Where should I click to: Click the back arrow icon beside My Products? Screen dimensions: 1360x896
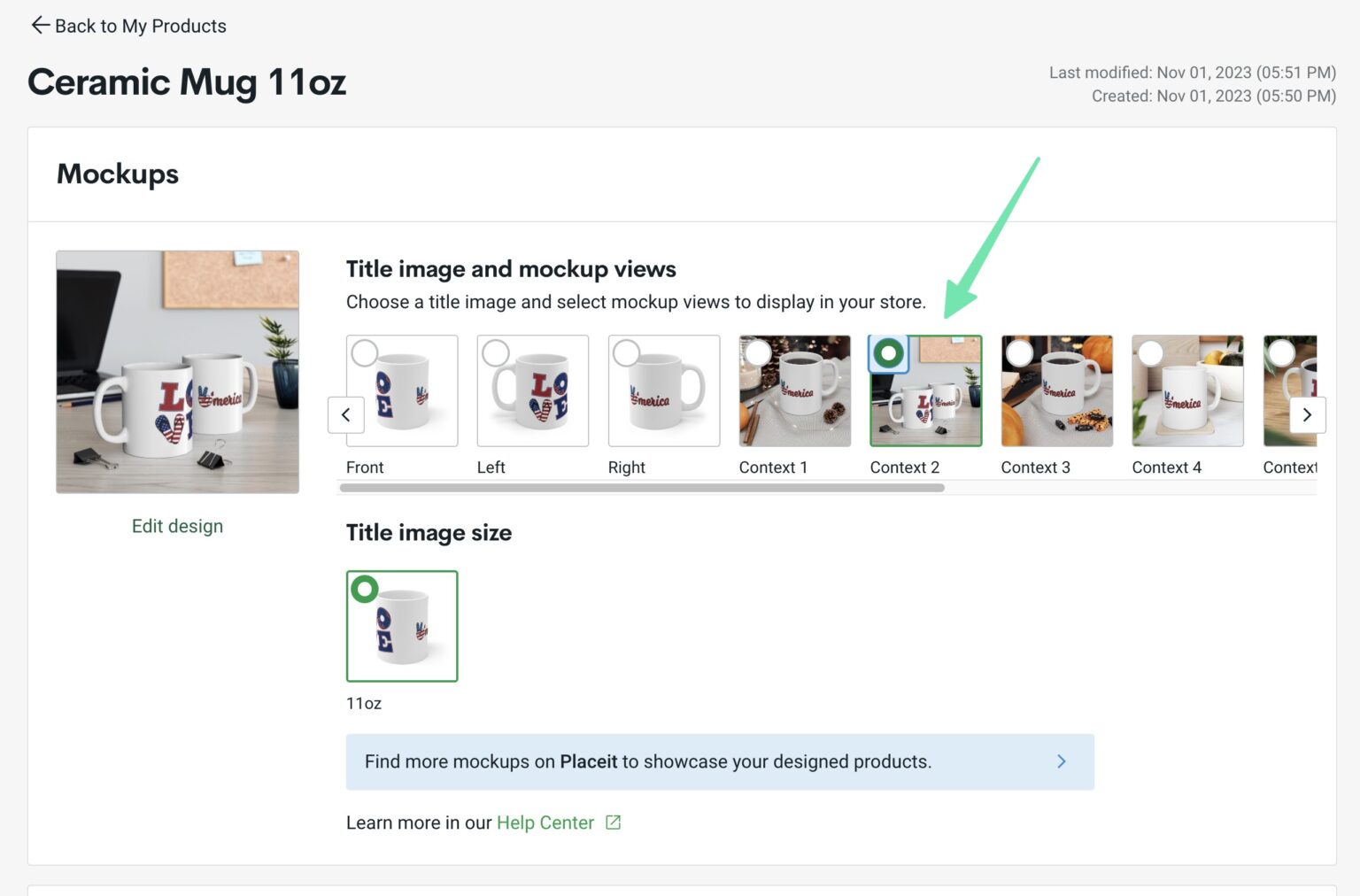(x=40, y=25)
